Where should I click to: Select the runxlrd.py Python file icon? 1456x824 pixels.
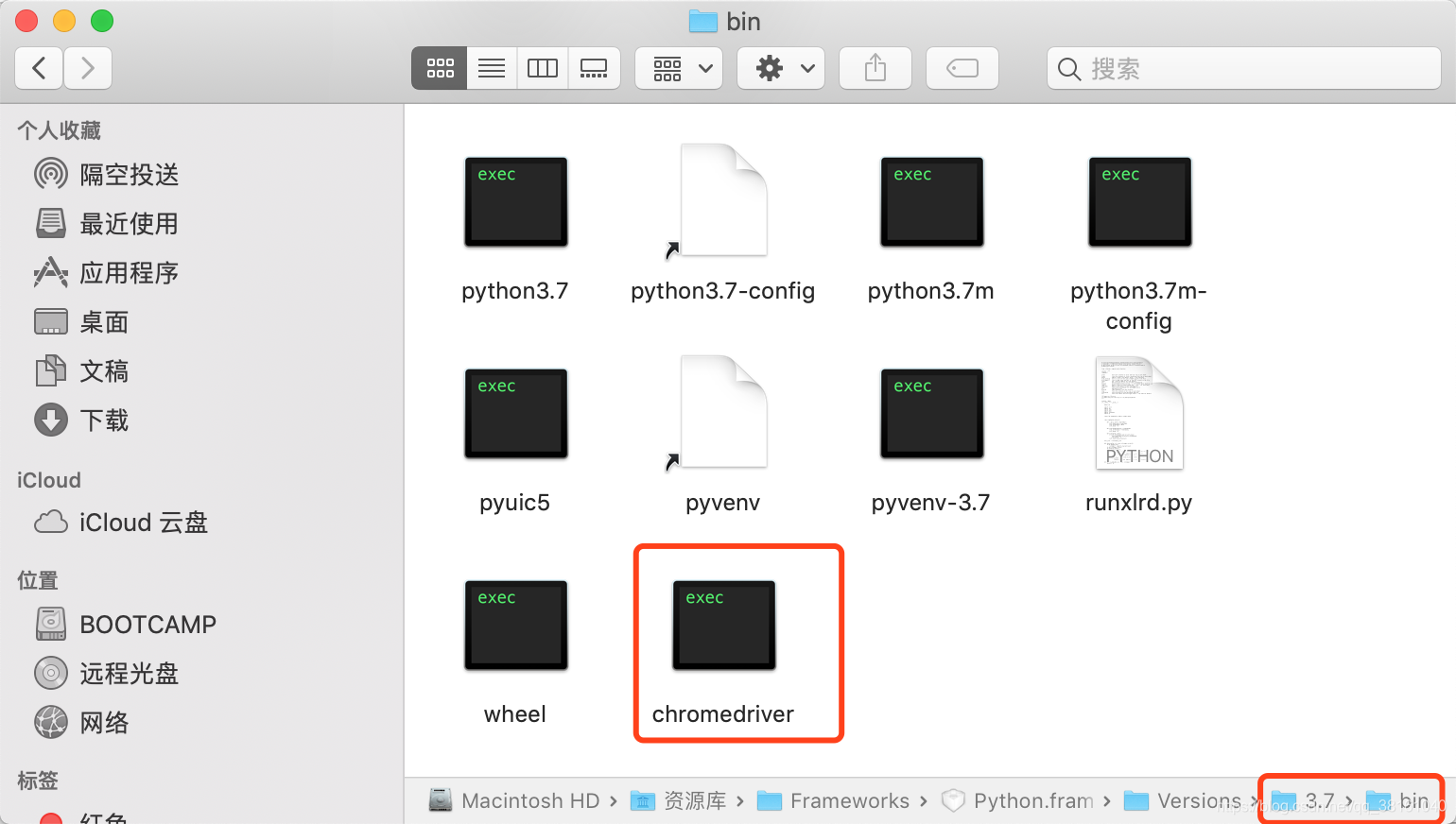pos(1139,413)
